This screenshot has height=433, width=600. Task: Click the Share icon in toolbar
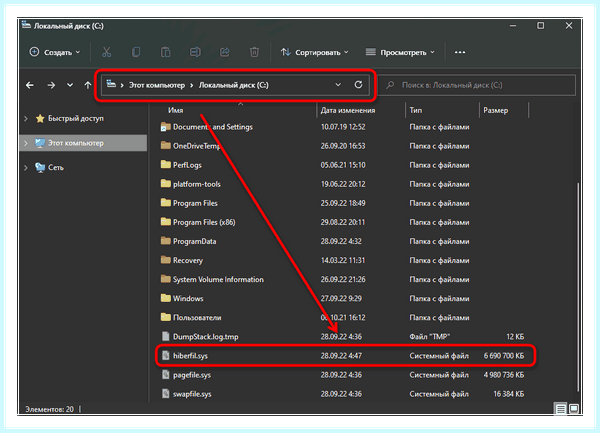click(225, 52)
